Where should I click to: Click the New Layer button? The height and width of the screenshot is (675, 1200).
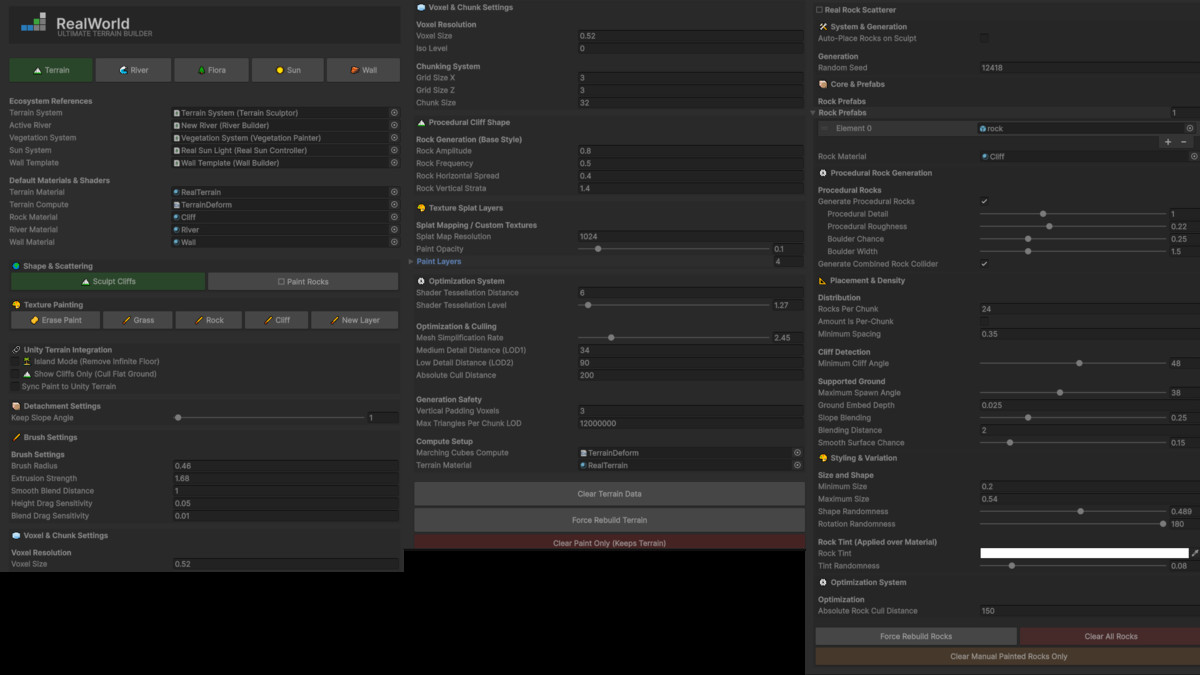click(x=354, y=320)
